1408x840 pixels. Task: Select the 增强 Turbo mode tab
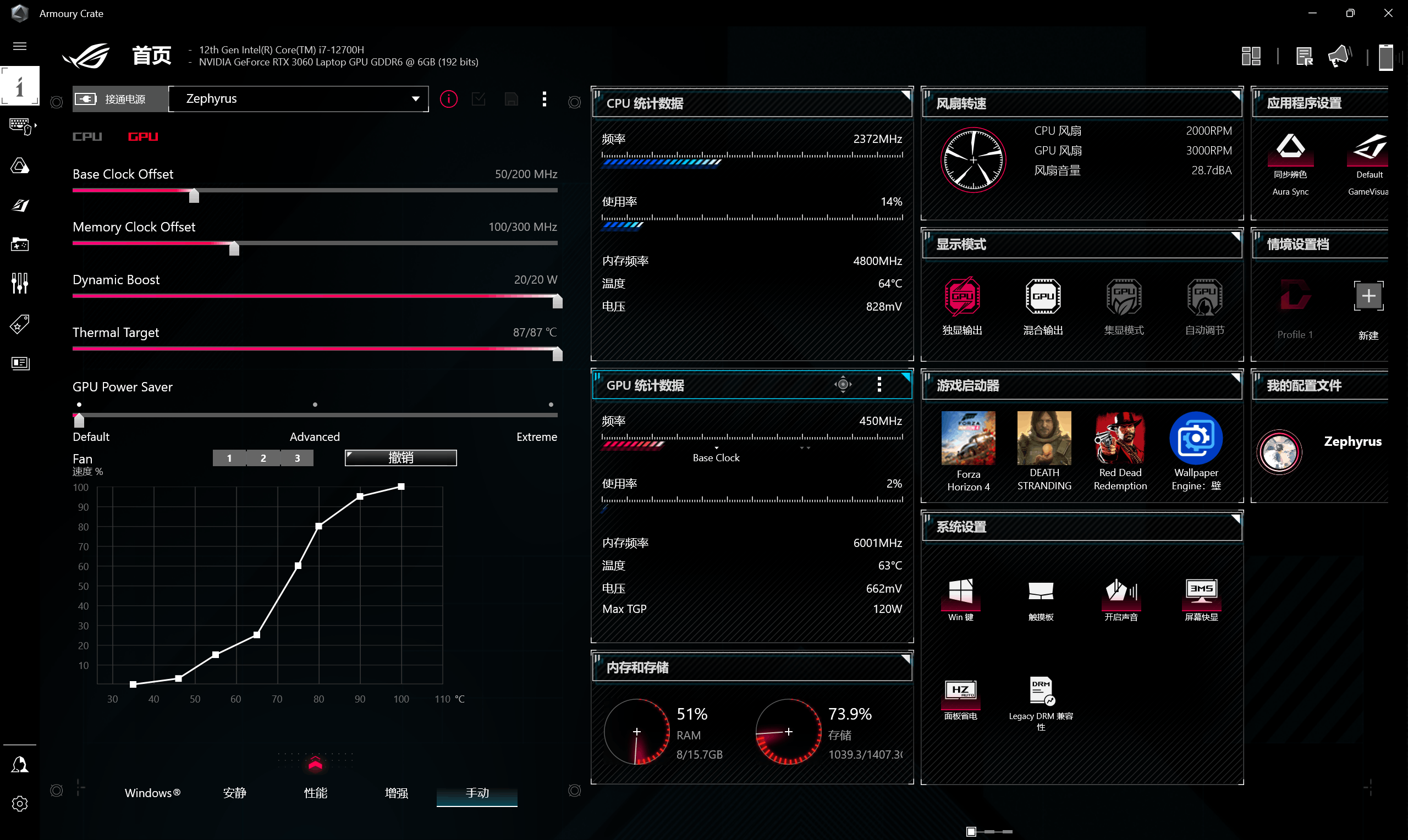pos(396,793)
